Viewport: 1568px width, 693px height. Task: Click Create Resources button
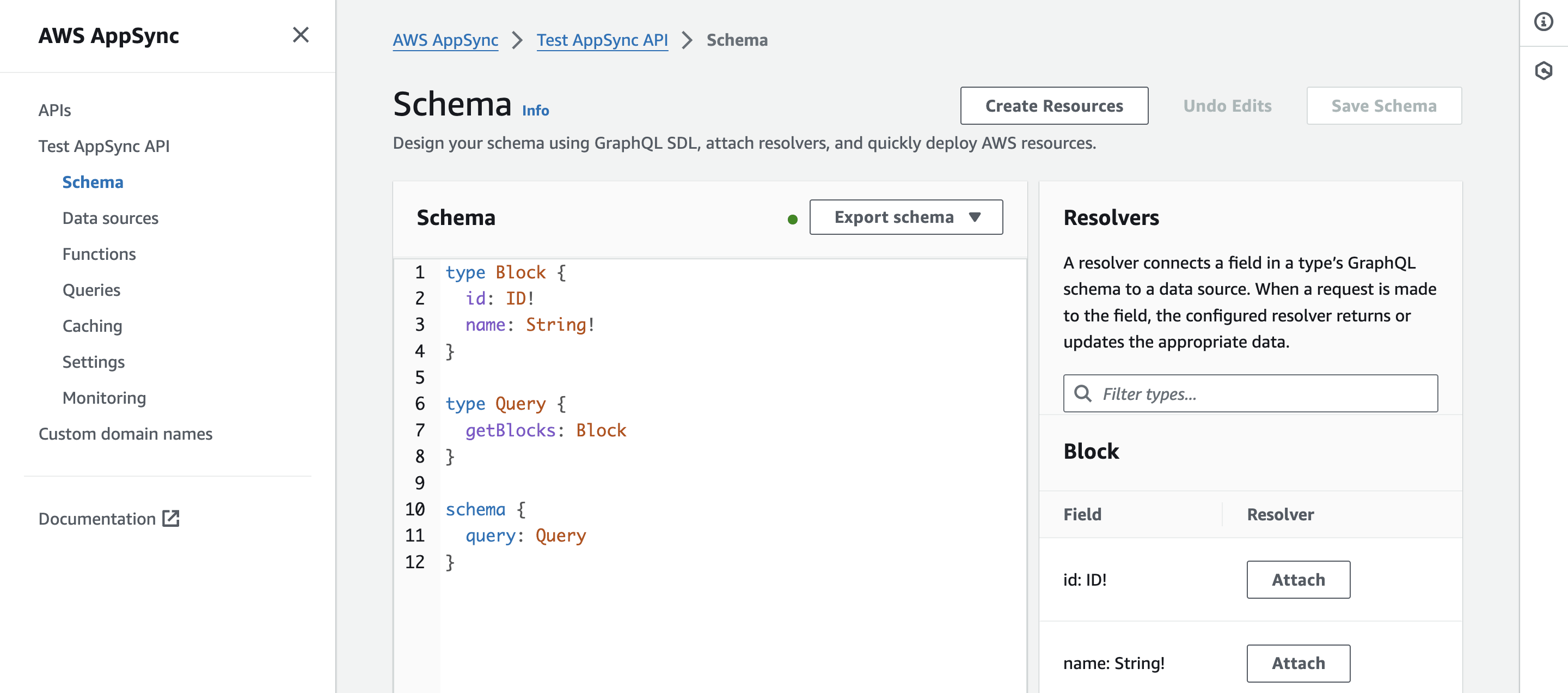tap(1054, 106)
